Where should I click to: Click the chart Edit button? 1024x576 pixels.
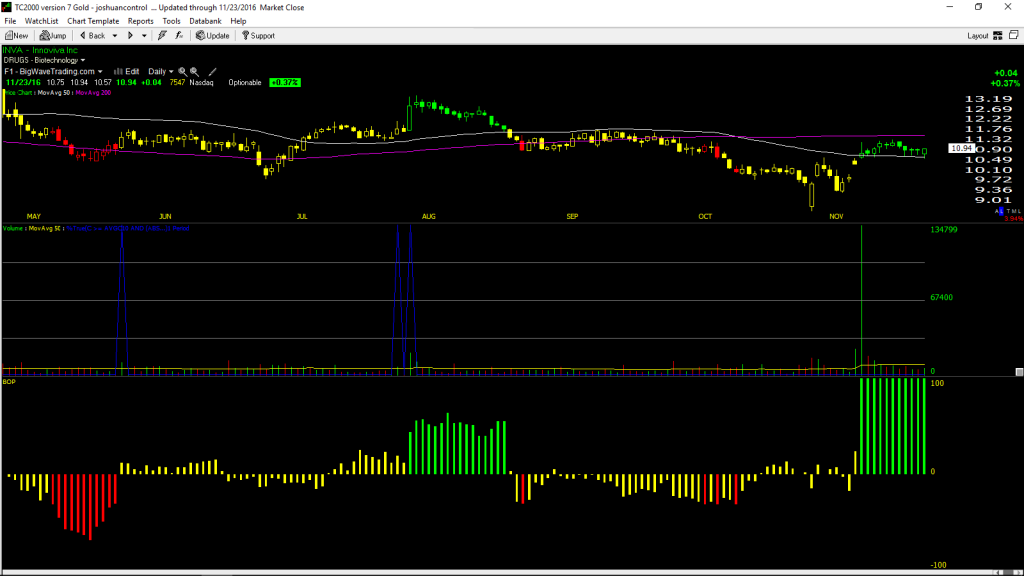tap(127, 71)
